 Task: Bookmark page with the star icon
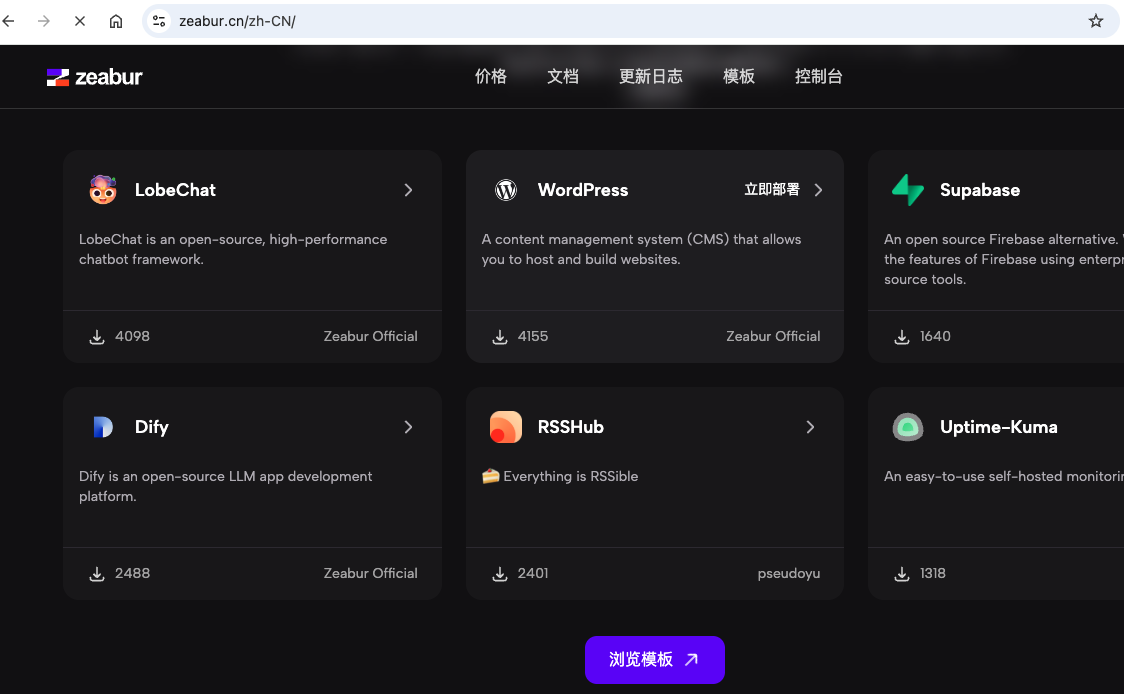(1096, 21)
